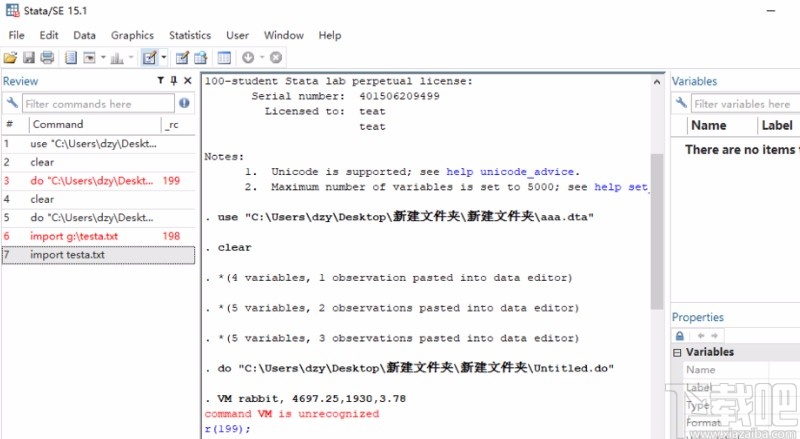The height and width of the screenshot is (439, 800).
Task: Open the Edit menu
Action: (x=49, y=35)
